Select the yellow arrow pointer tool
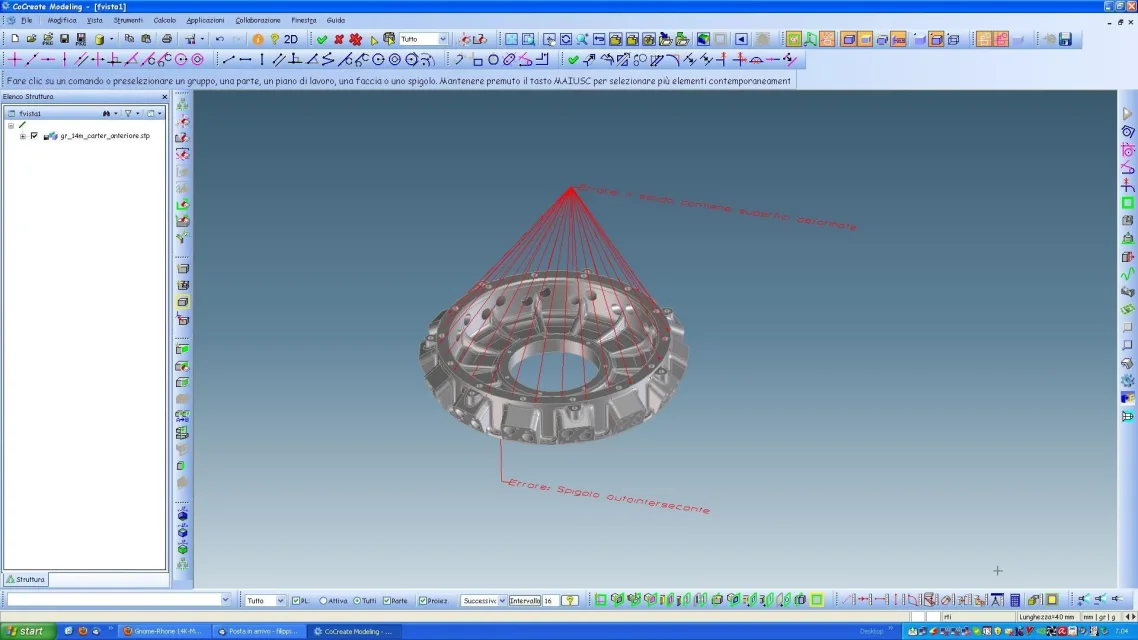Screen dimensions: 1138x640 coord(374,40)
